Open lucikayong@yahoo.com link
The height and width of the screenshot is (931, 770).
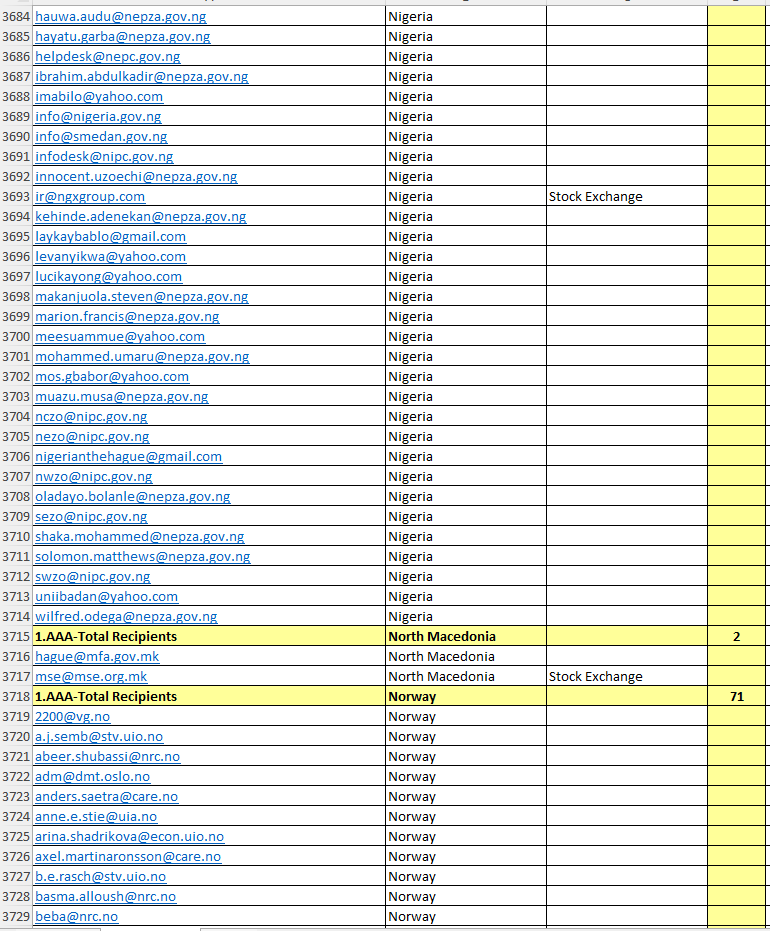tap(108, 277)
